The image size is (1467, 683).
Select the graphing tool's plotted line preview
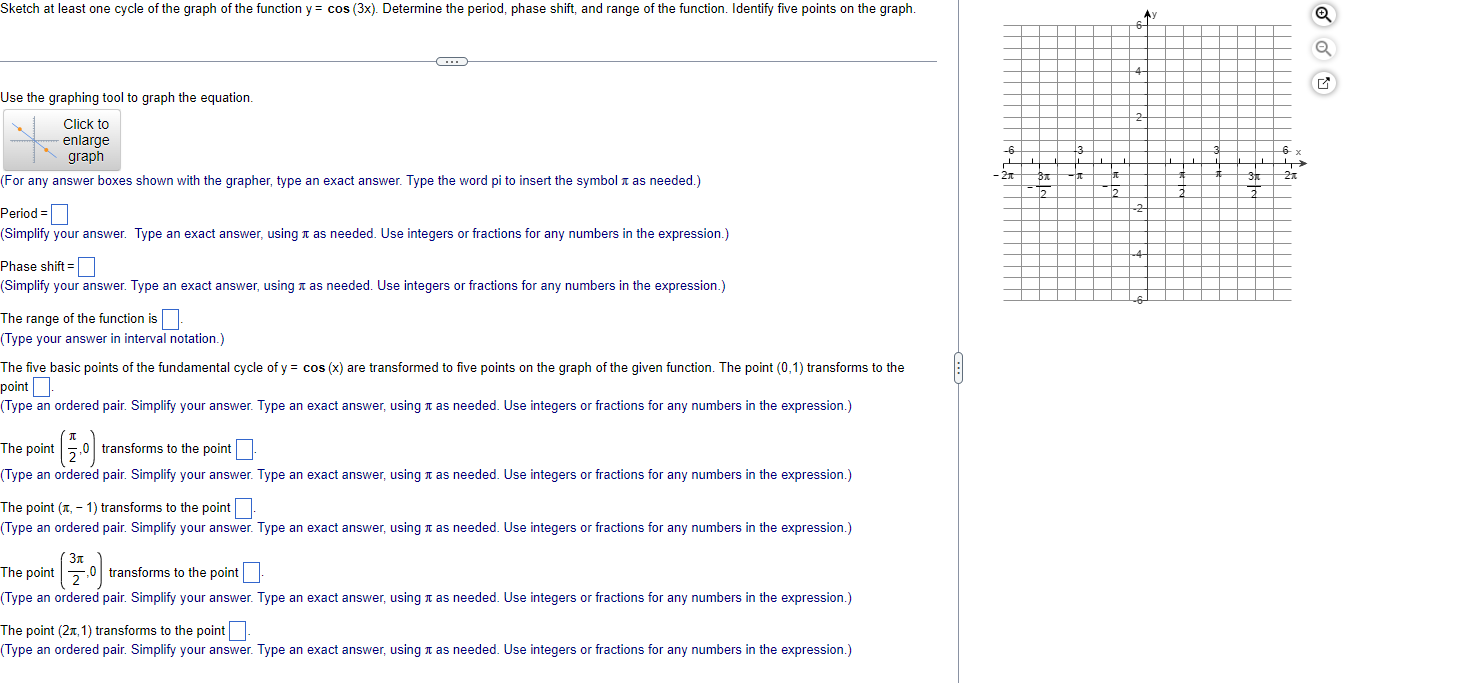click(35, 139)
